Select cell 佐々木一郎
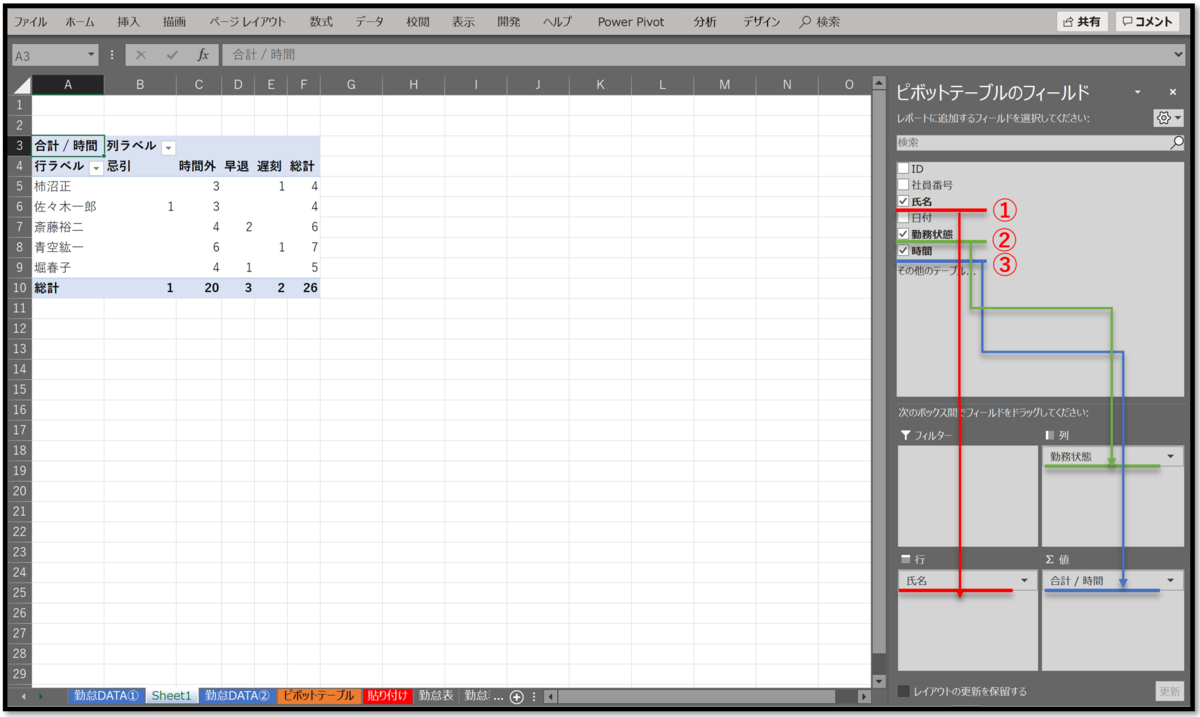The image size is (1200, 717). (68, 206)
